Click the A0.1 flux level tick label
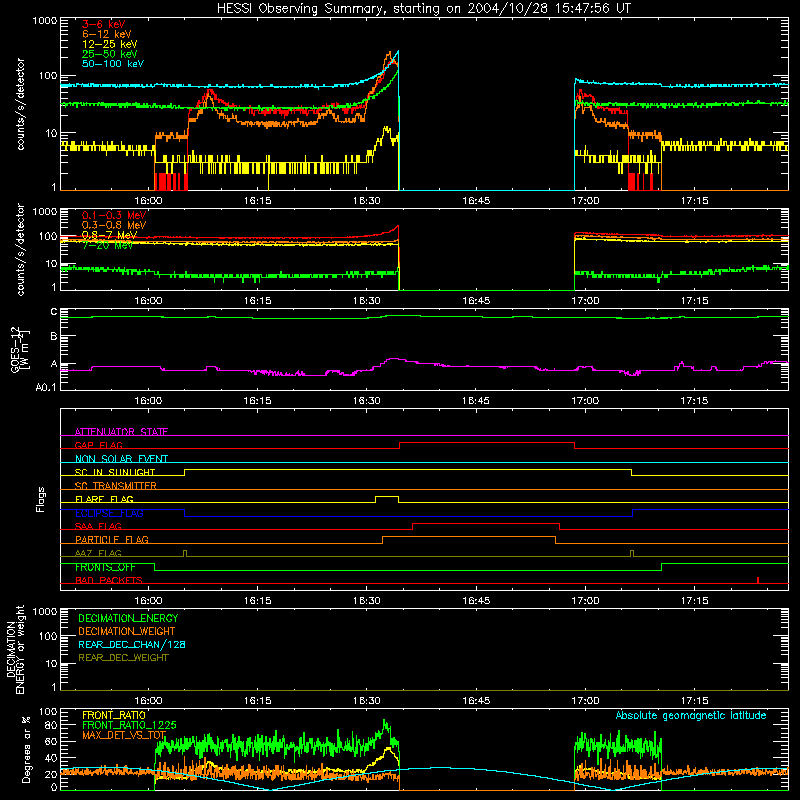Screen dimensions: 800x800 pos(46,388)
